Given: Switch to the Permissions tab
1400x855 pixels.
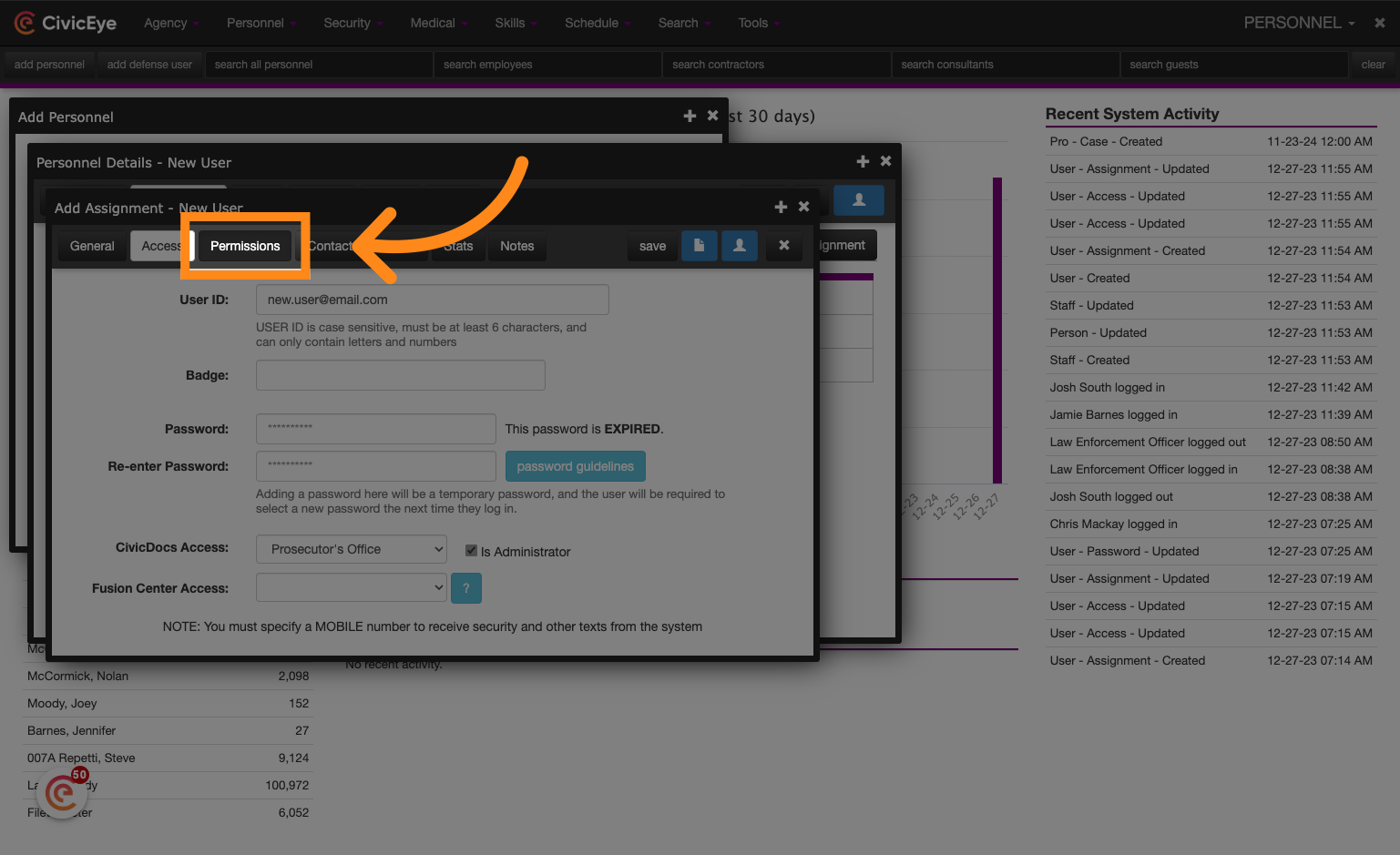Looking at the screenshot, I should (x=245, y=246).
